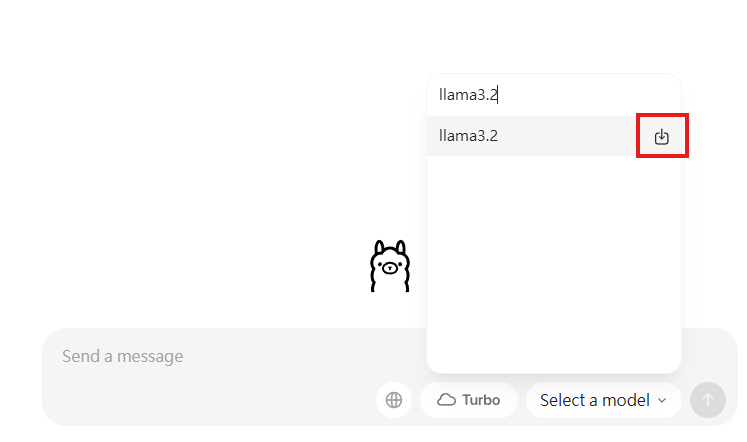747x442 pixels.
Task: Click the globe web search icon
Action: coord(394,400)
